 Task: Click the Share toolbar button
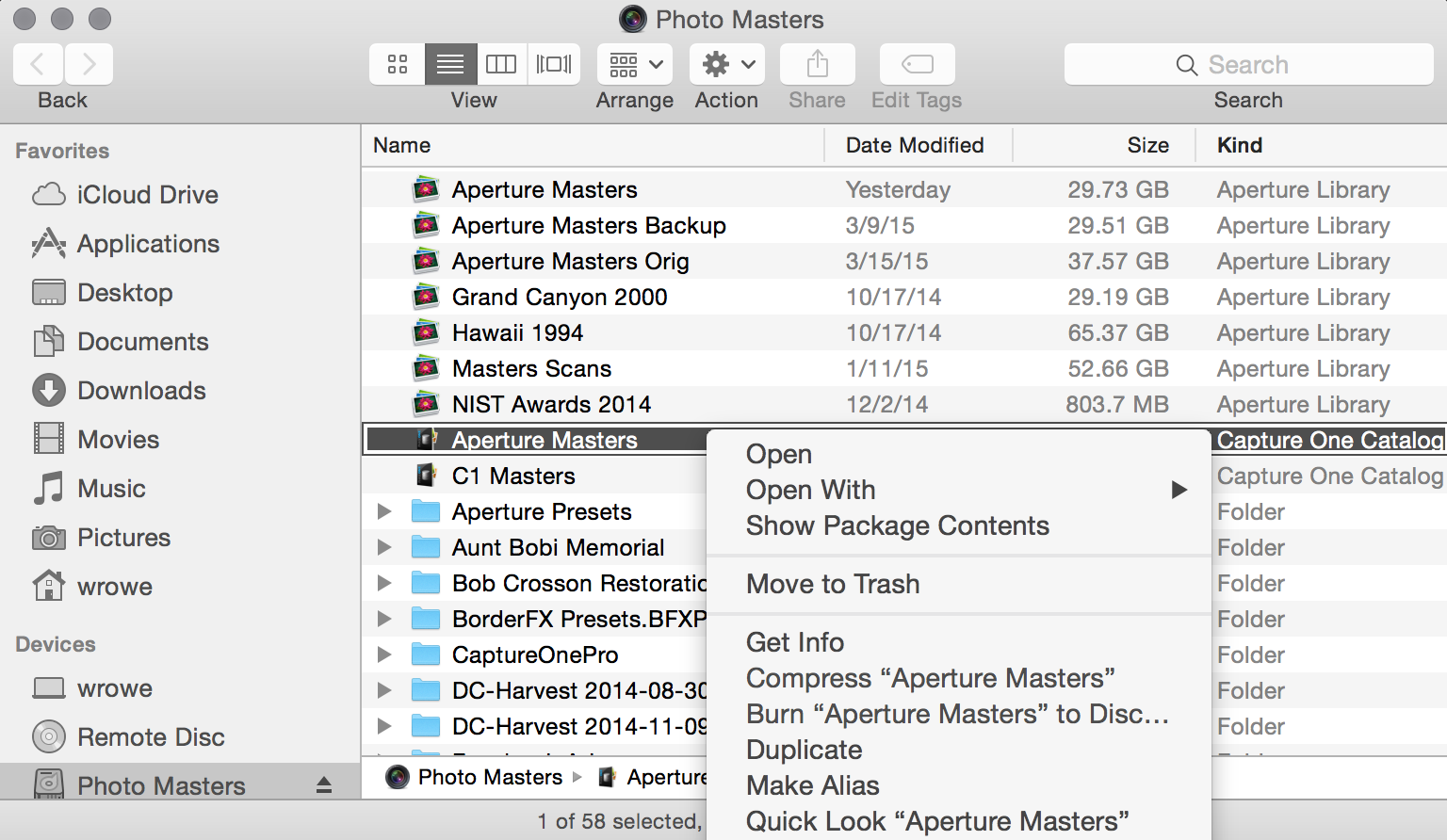[818, 64]
